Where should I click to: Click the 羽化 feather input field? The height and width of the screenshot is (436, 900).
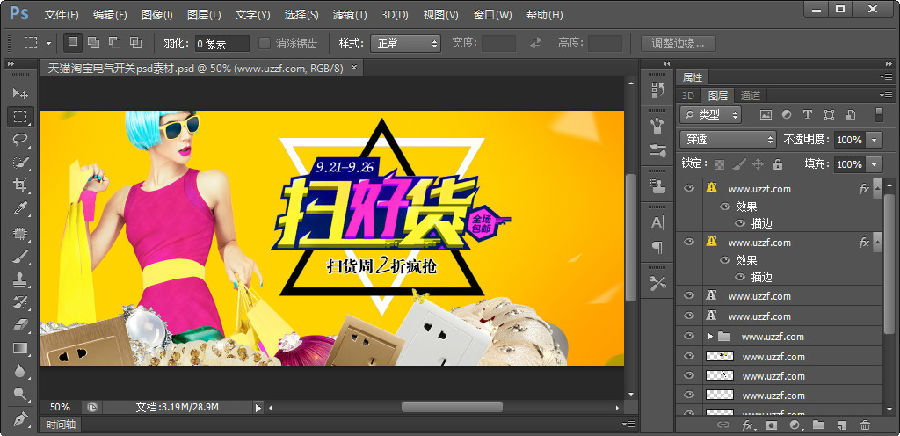click(x=222, y=43)
